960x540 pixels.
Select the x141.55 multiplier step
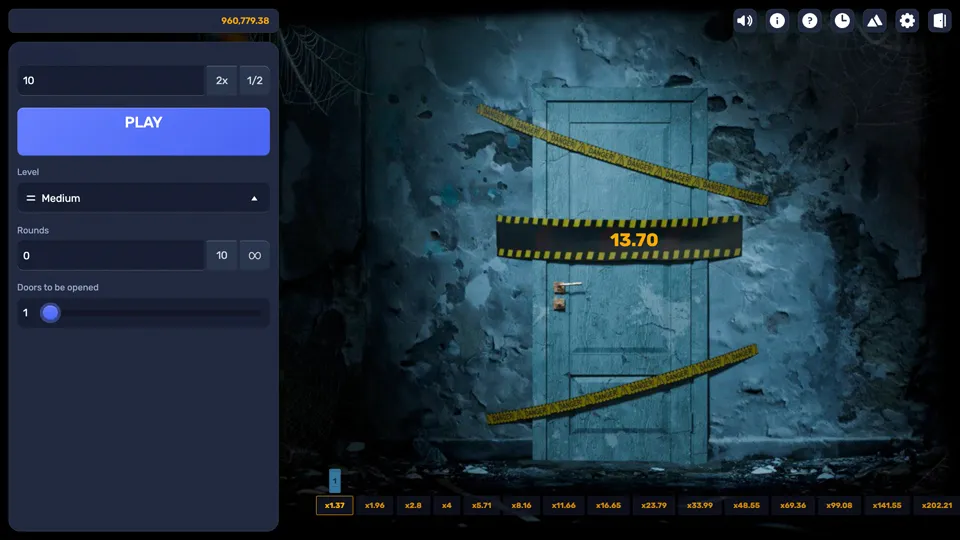pyautogui.click(x=887, y=505)
